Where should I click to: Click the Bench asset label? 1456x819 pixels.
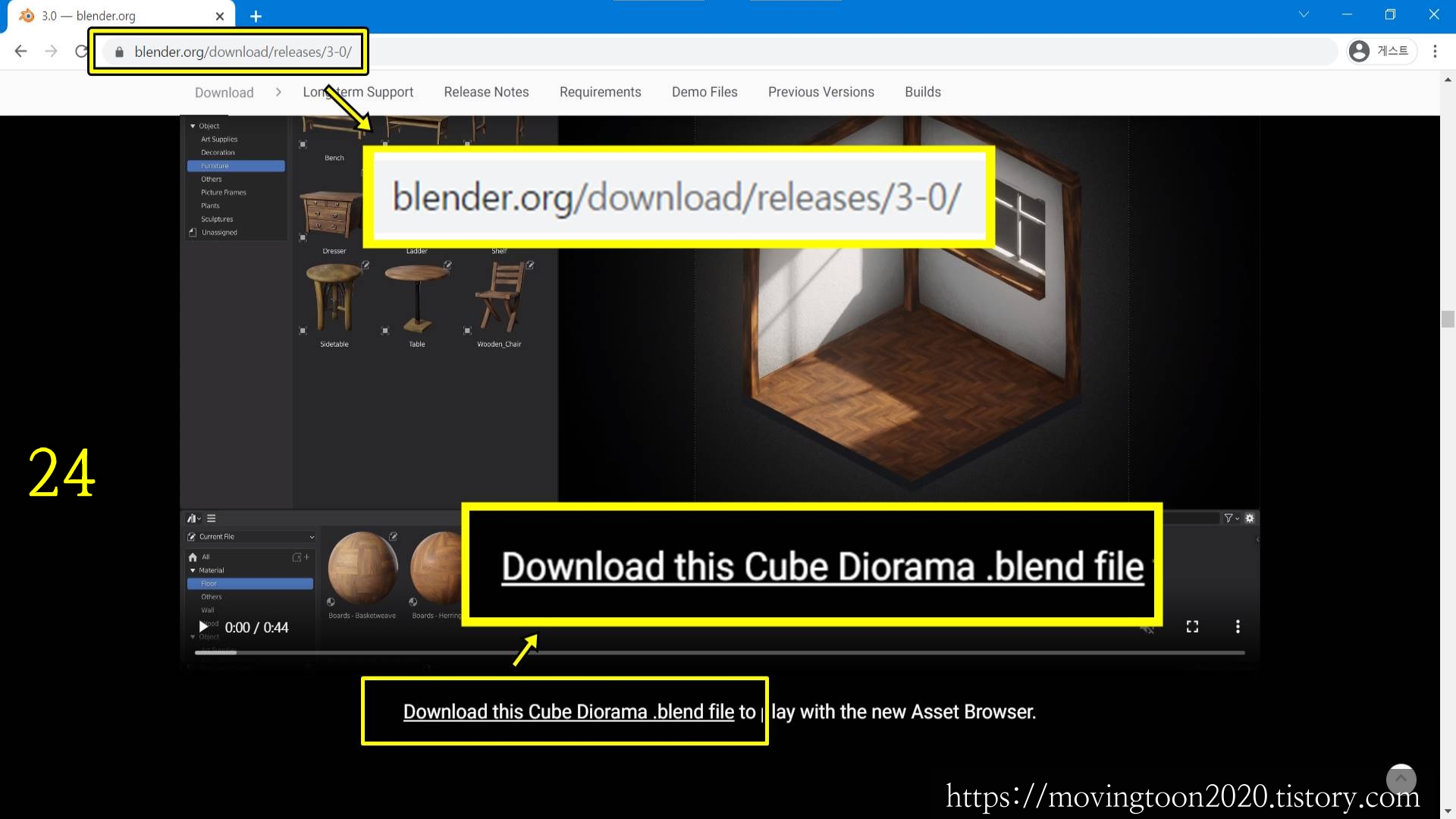pyautogui.click(x=334, y=158)
